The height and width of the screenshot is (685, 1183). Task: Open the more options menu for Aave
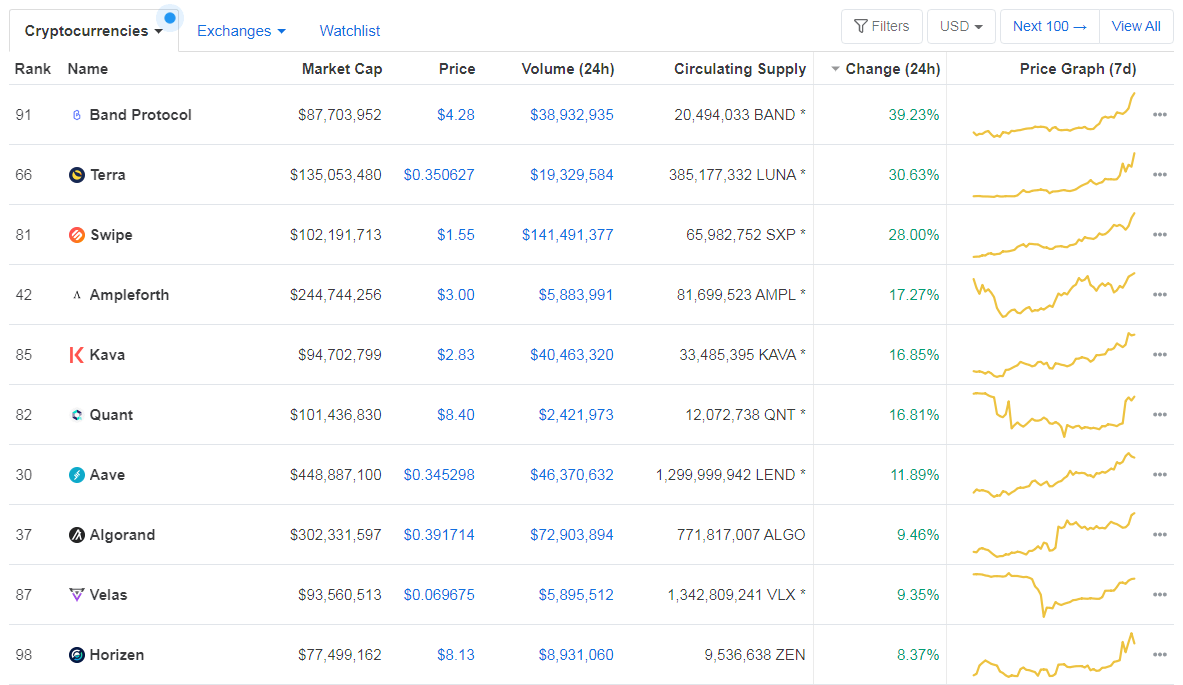[1160, 475]
